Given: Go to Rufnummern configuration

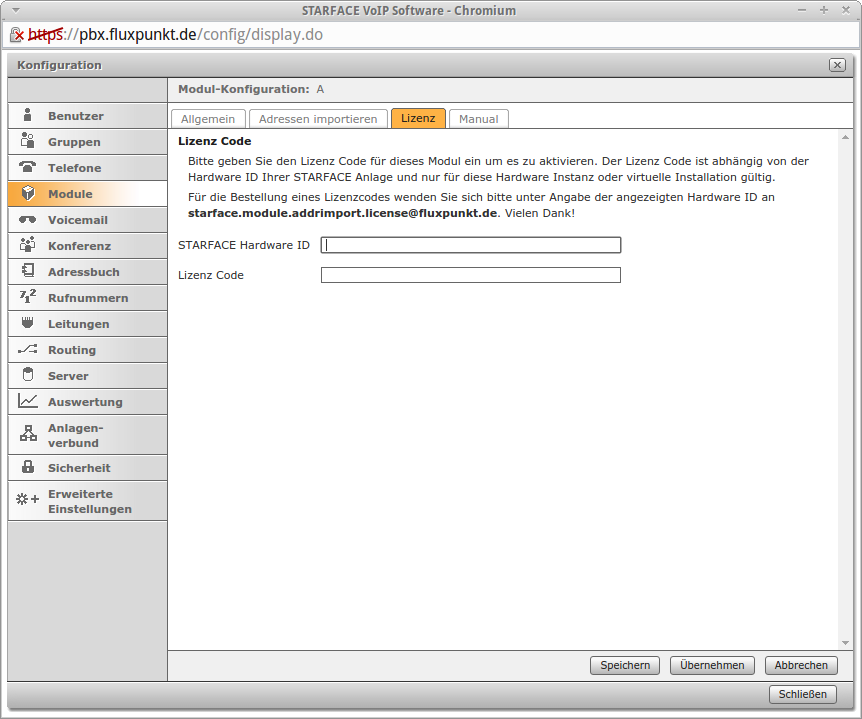Looking at the screenshot, I should coord(87,298).
